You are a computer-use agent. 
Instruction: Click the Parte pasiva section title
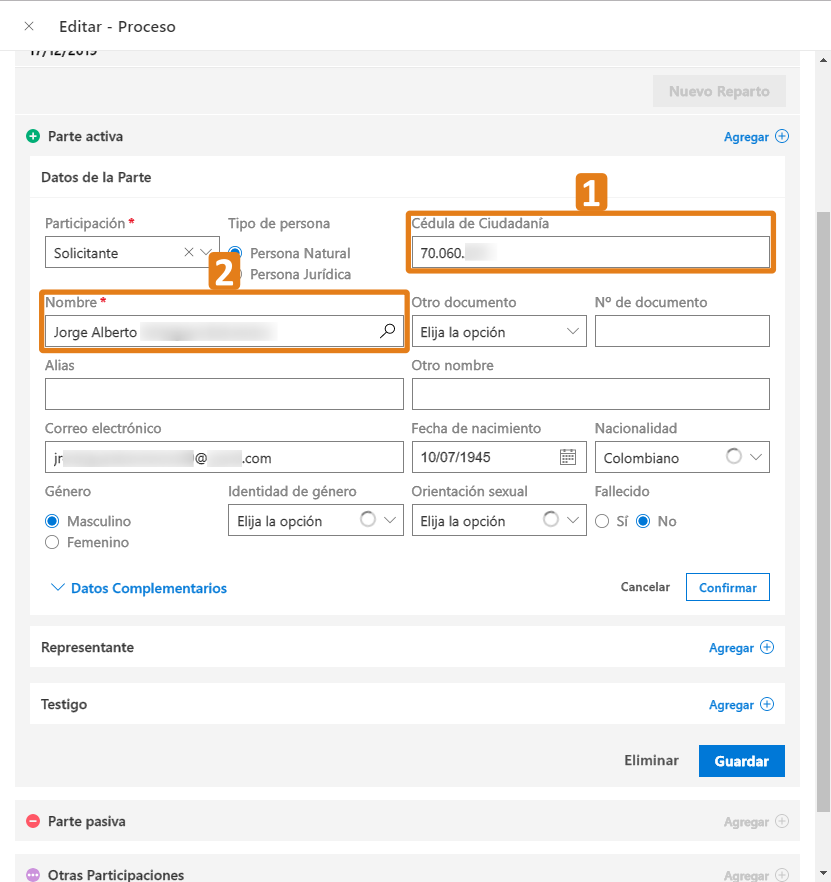(87, 821)
